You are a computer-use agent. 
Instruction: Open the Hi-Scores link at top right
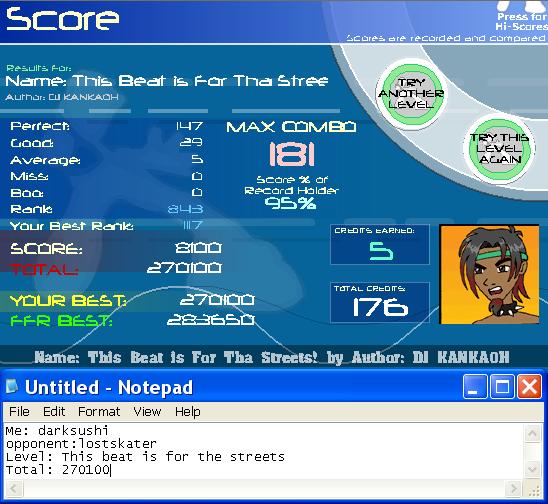click(521, 21)
